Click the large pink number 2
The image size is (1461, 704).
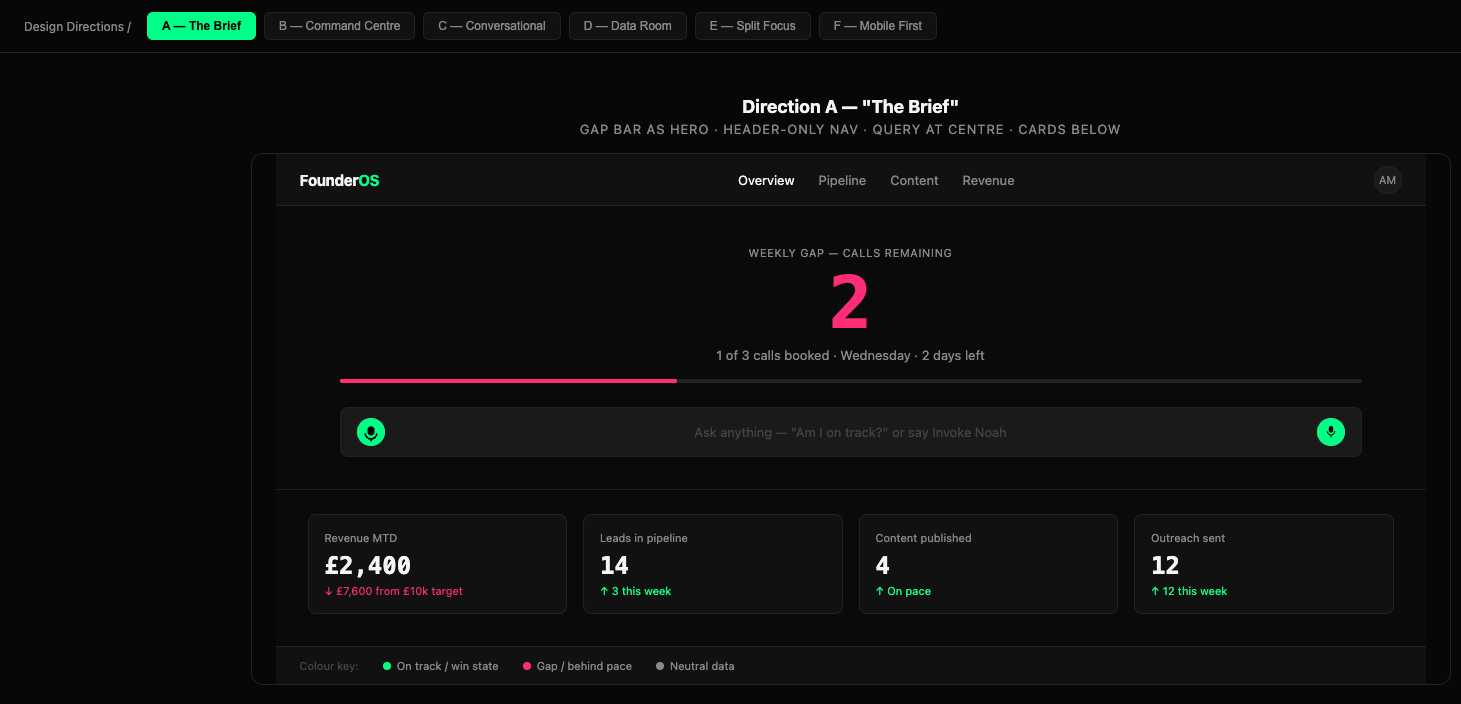(850, 304)
